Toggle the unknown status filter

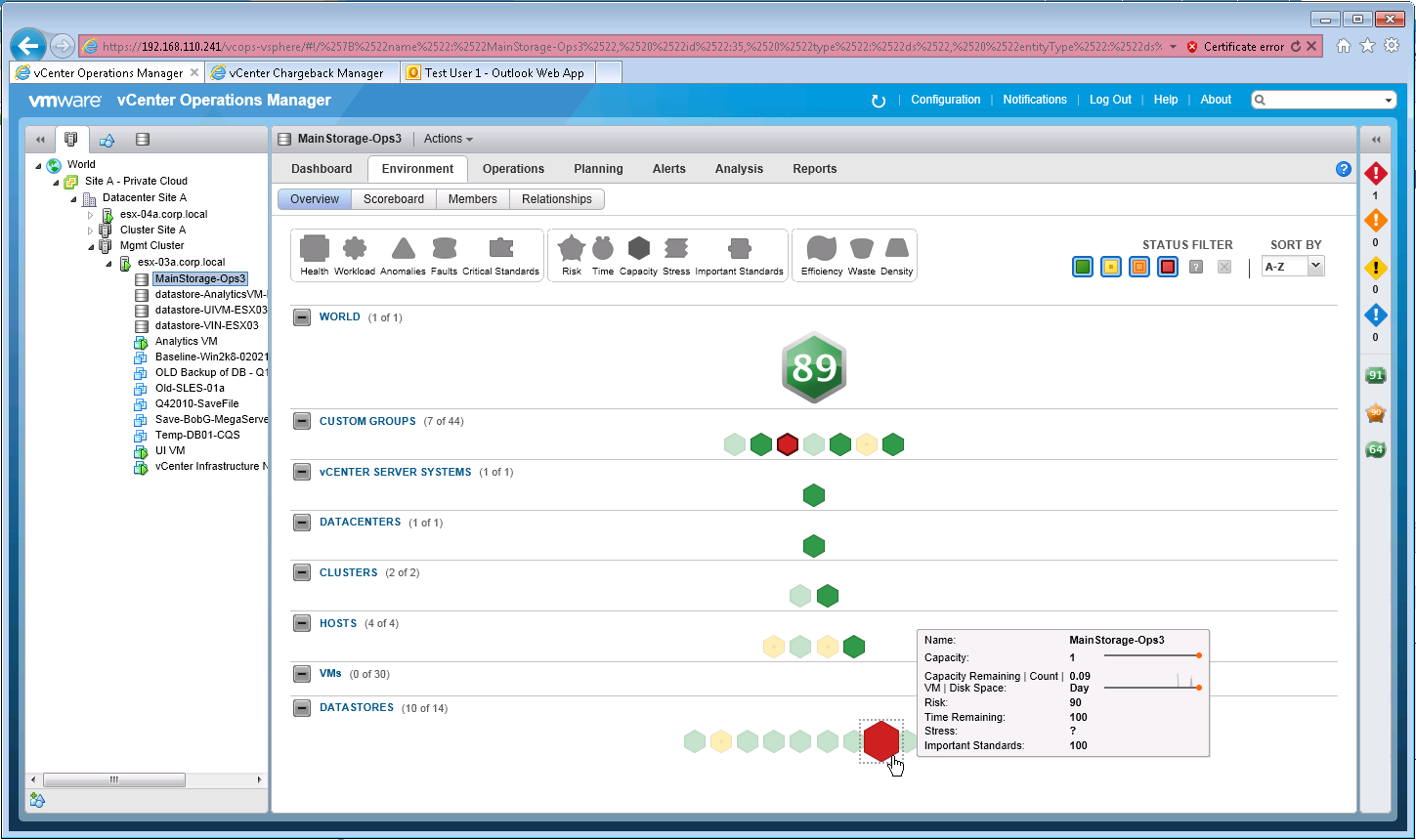click(x=1196, y=267)
